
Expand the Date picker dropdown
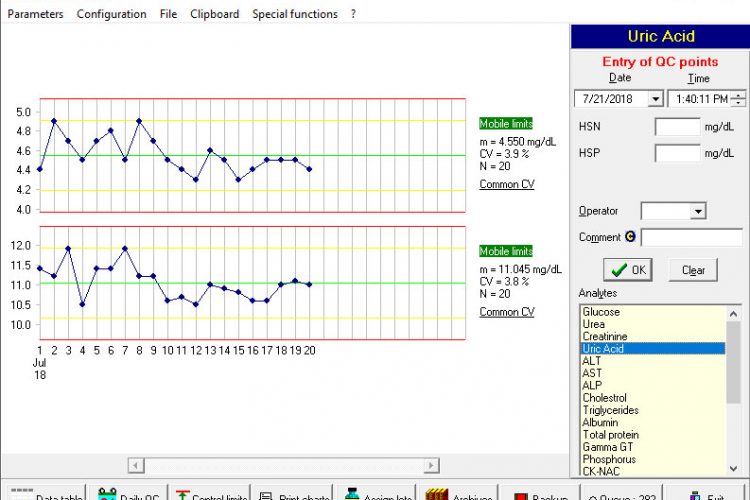[656, 99]
